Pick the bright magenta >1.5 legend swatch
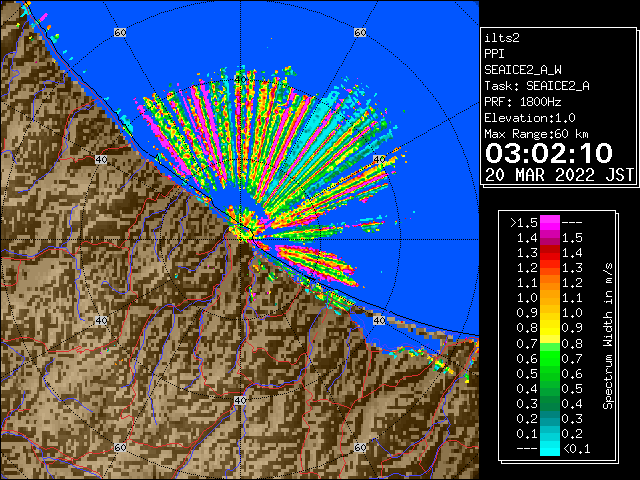This screenshot has width=640, height=480. (550, 222)
